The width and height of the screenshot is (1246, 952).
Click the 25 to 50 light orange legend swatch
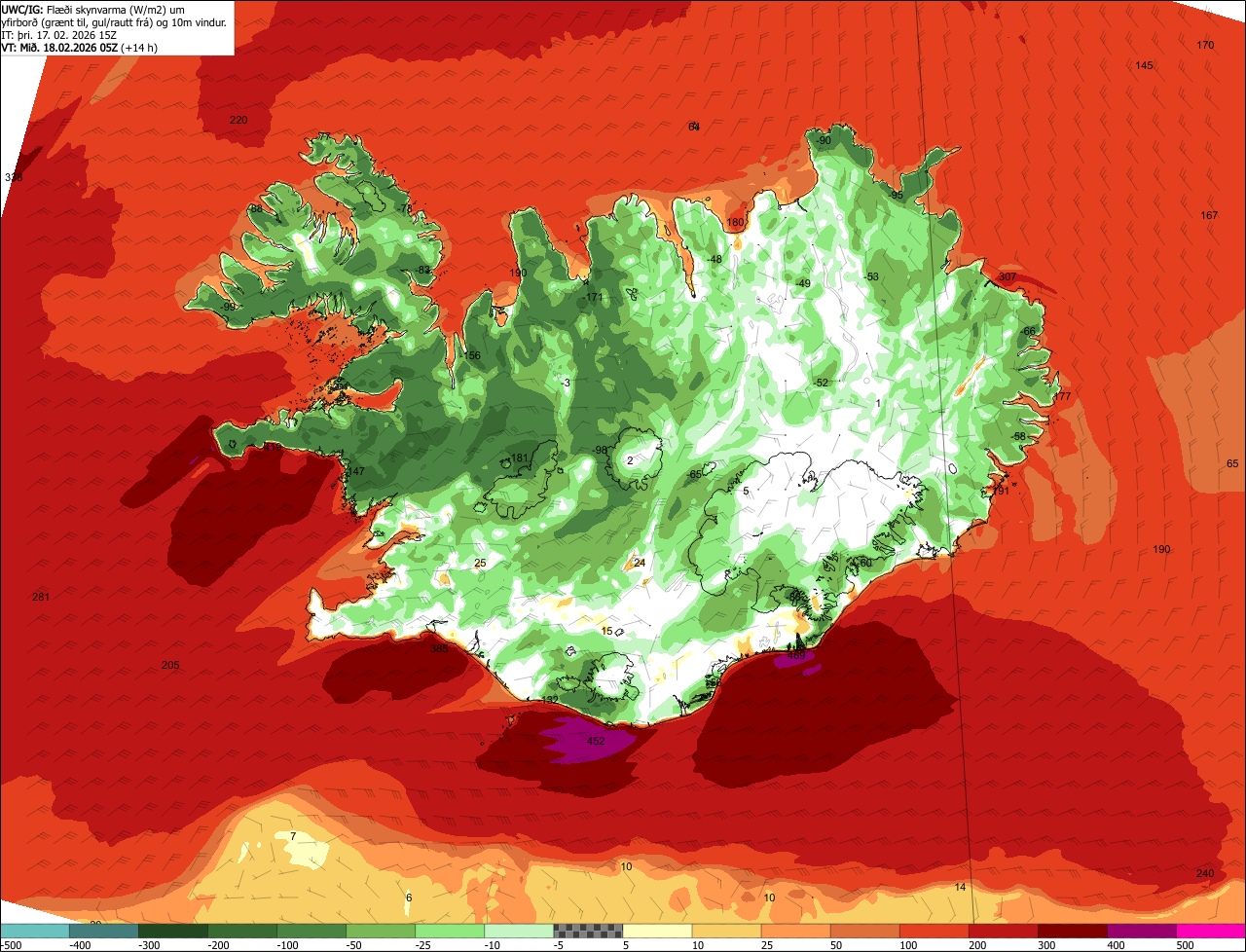(796, 931)
